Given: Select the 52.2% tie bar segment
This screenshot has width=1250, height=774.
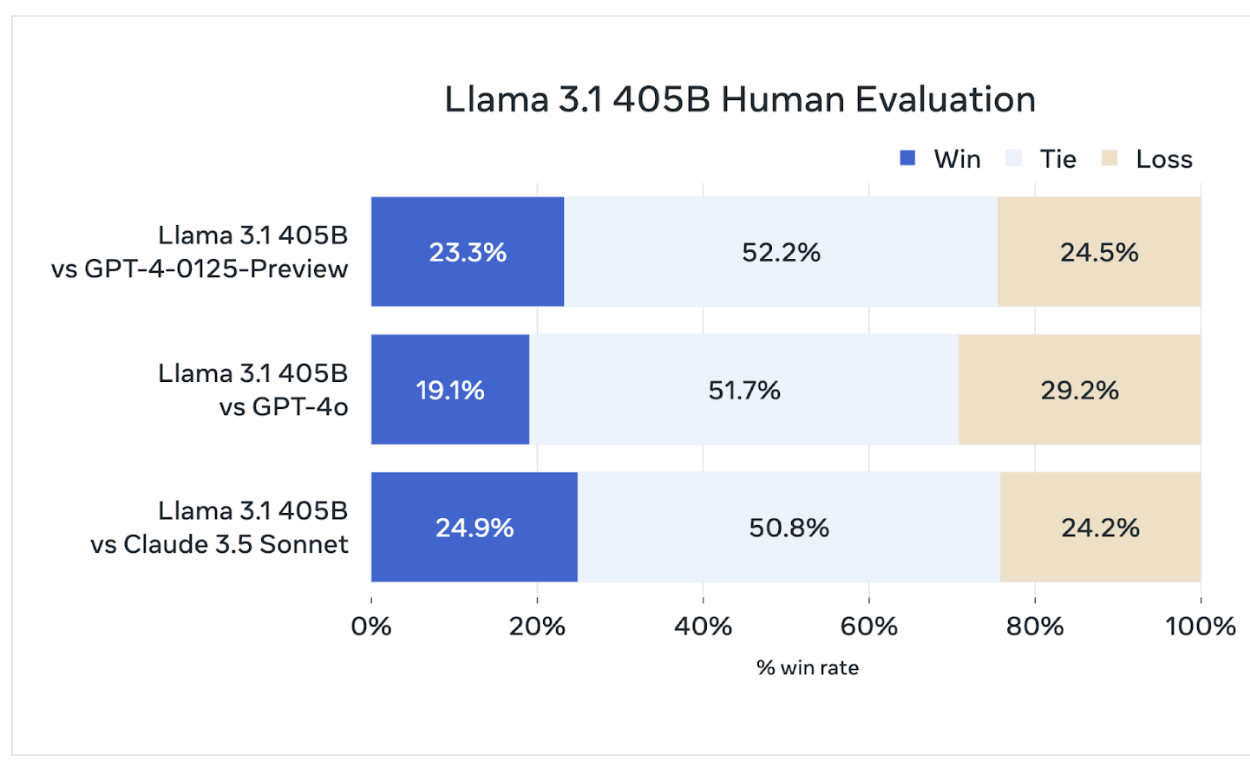Looking at the screenshot, I should (781, 252).
